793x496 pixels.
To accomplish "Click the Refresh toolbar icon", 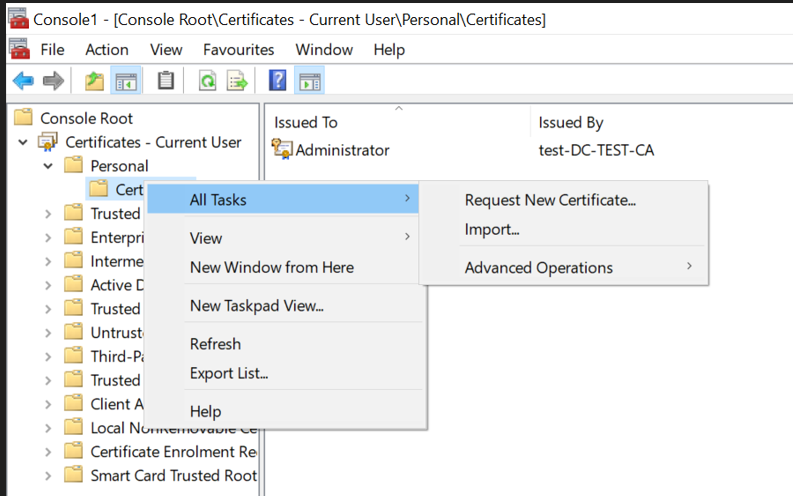I will (207, 81).
